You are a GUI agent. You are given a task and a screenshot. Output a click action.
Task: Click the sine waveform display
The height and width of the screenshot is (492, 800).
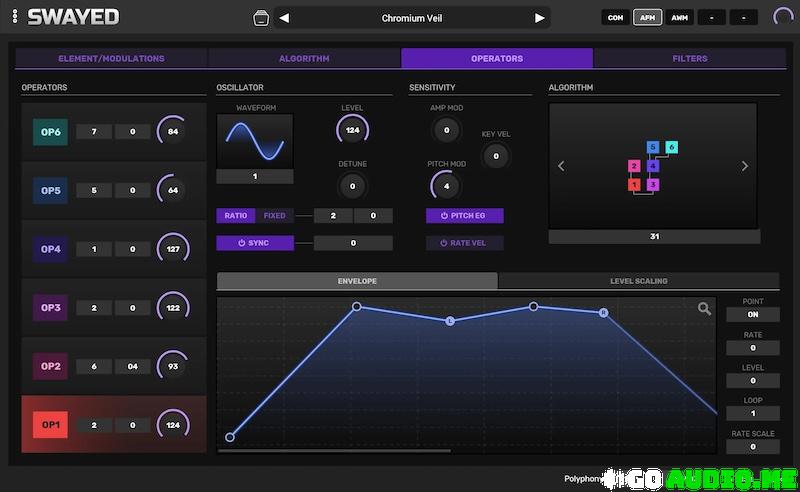point(255,140)
